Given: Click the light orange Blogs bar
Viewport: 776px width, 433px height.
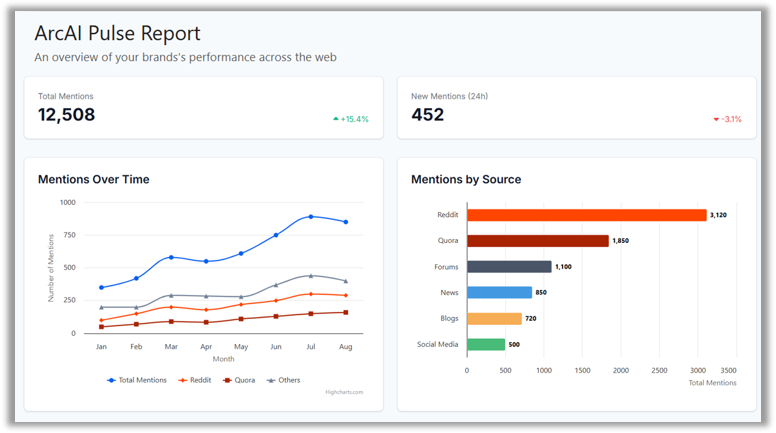Looking at the screenshot, I should click(494, 319).
